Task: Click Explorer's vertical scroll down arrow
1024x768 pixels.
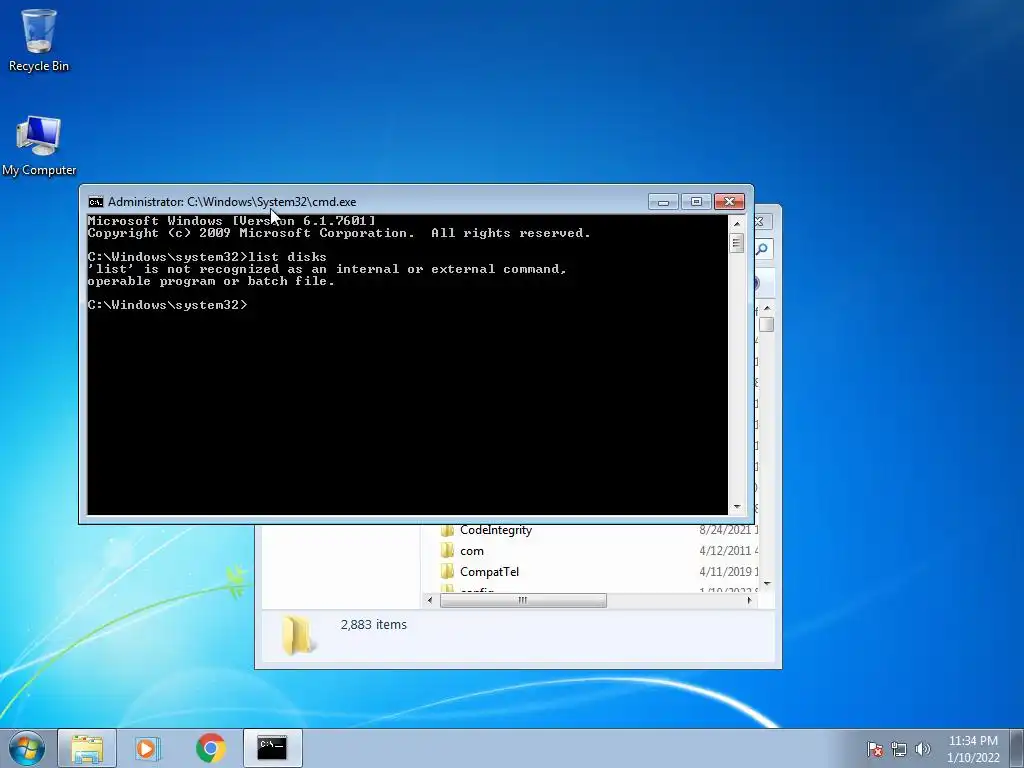Action: click(767, 583)
